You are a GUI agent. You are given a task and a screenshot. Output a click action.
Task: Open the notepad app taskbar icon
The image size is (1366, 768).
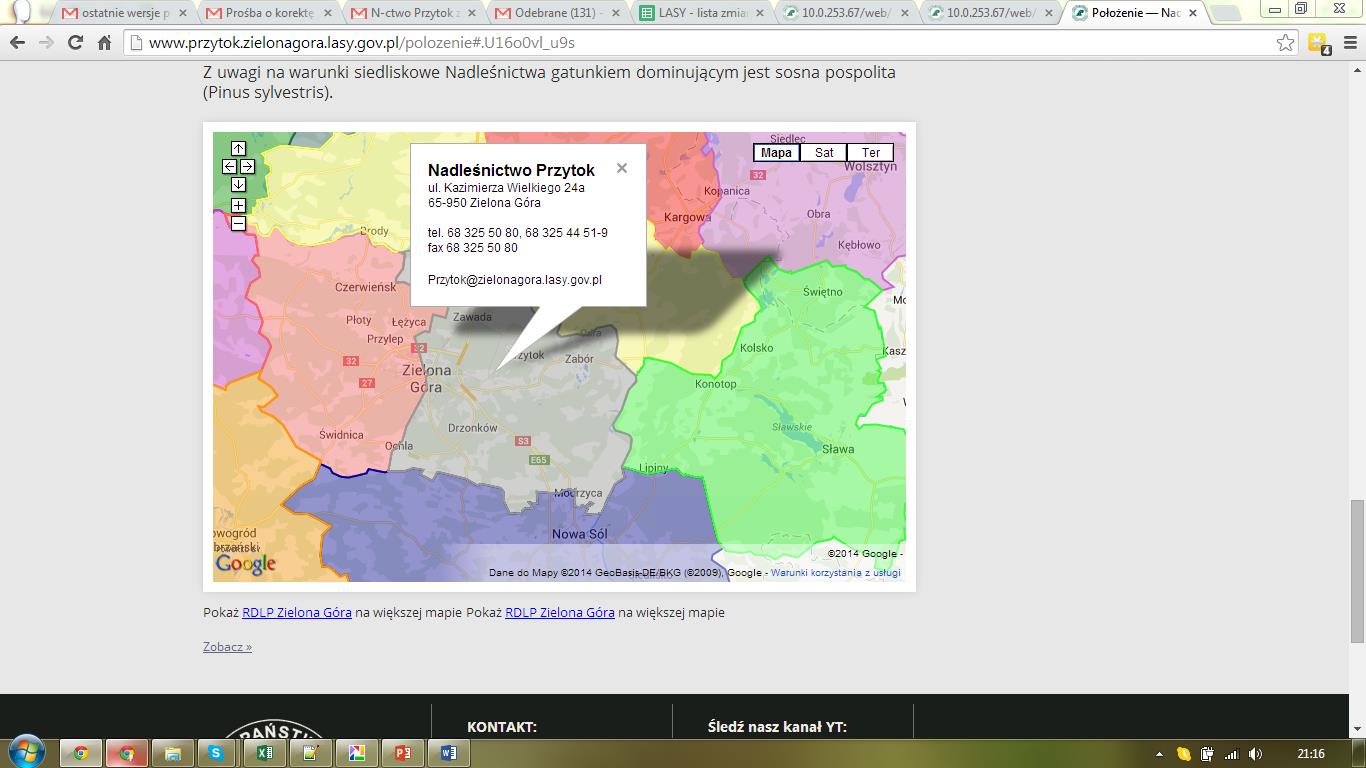(x=311, y=753)
